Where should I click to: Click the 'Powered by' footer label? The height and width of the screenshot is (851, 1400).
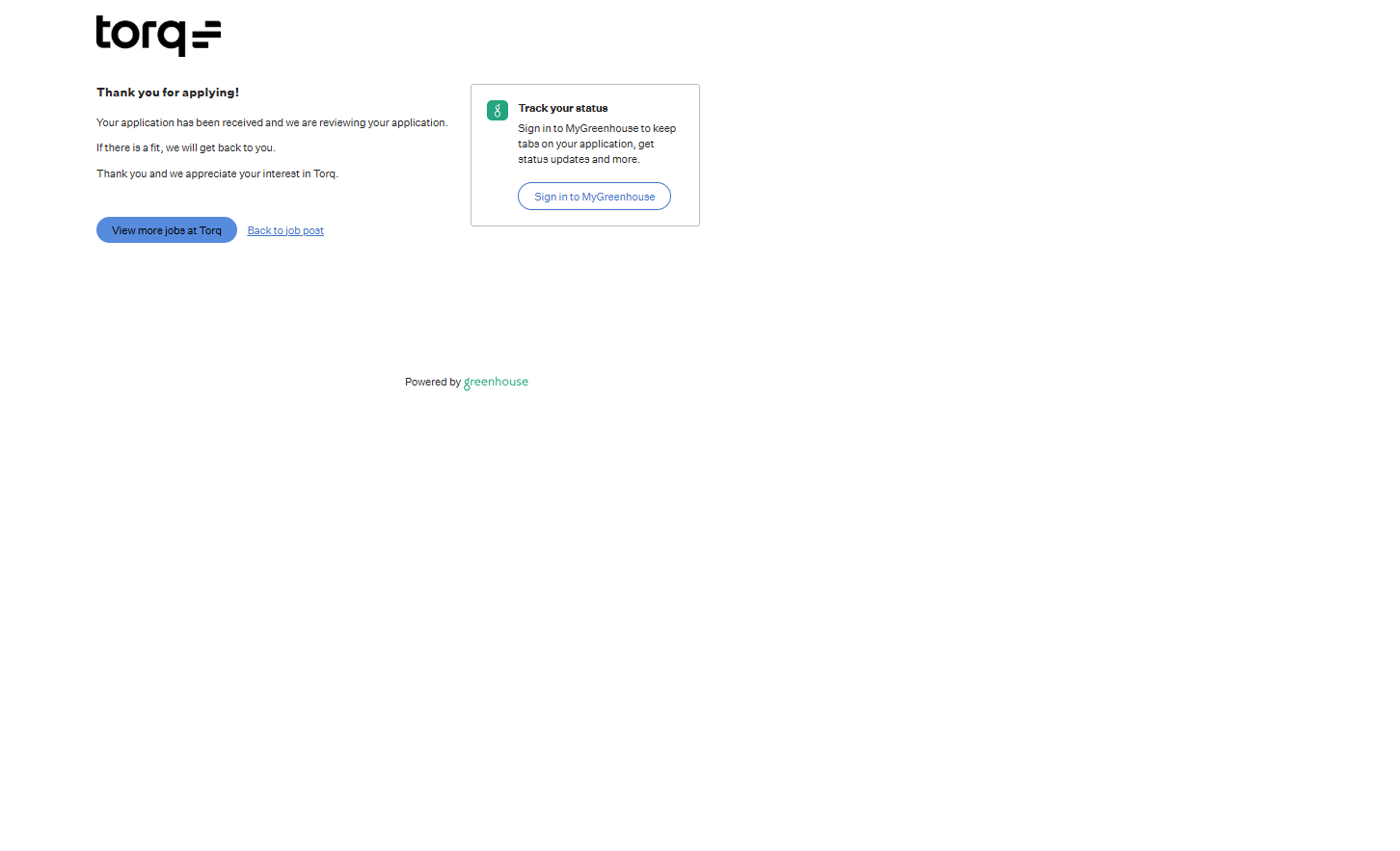click(433, 383)
